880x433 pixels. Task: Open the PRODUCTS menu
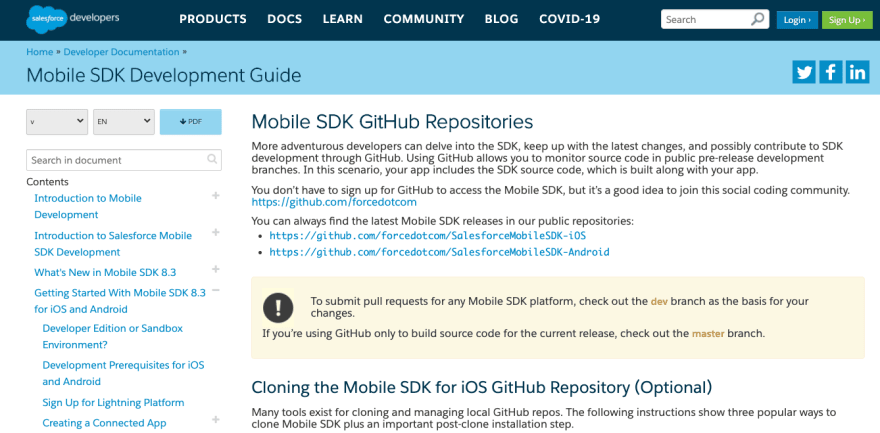point(213,19)
